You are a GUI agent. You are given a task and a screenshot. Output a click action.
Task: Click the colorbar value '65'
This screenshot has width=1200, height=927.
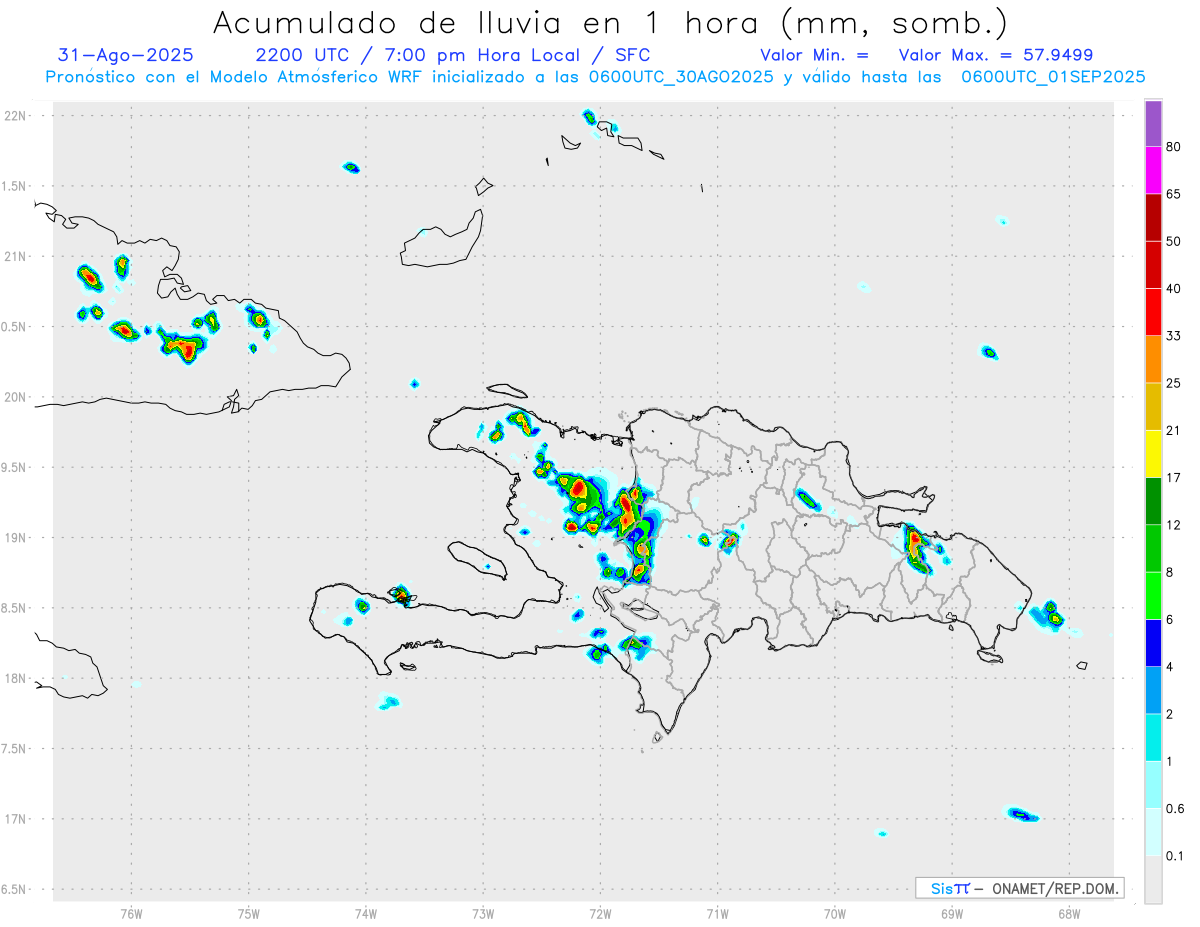coord(1174,194)
